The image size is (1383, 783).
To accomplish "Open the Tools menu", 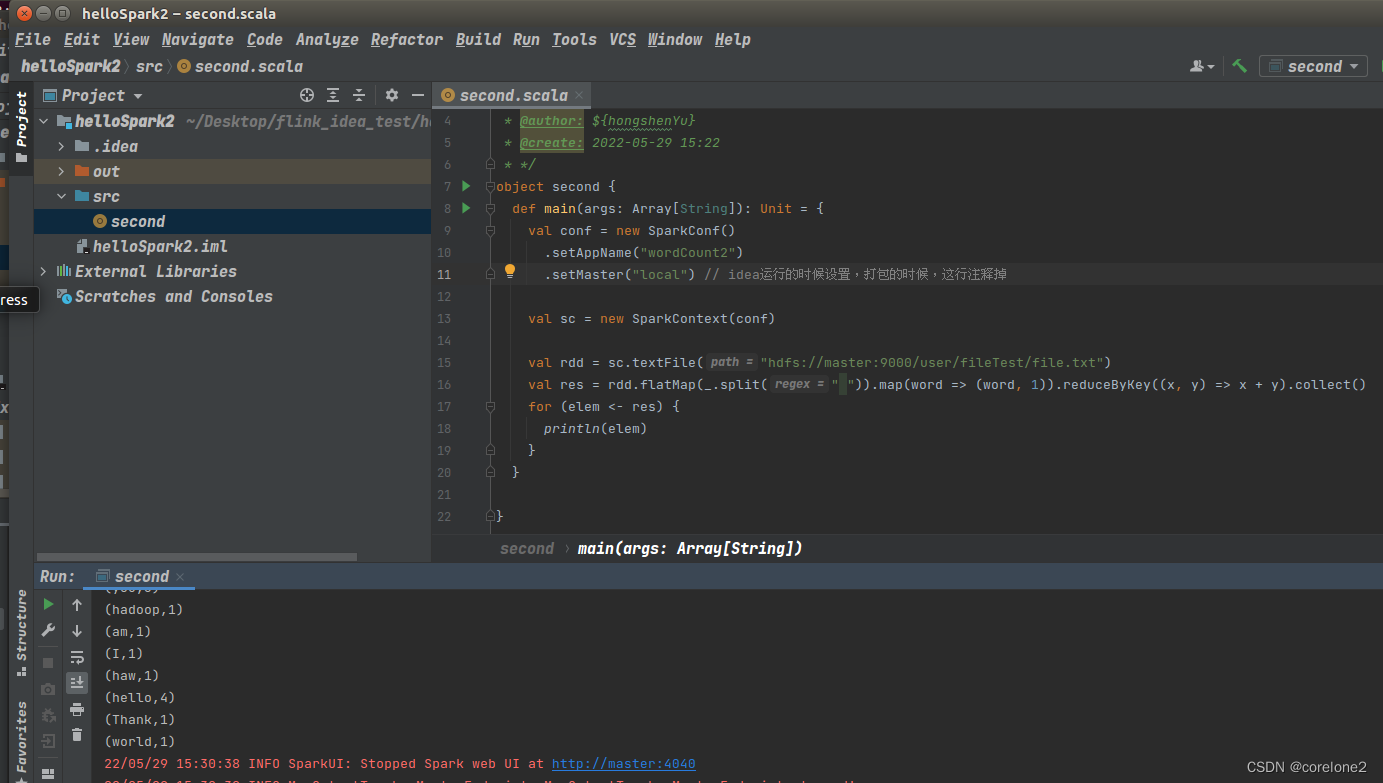I will 574,39.
